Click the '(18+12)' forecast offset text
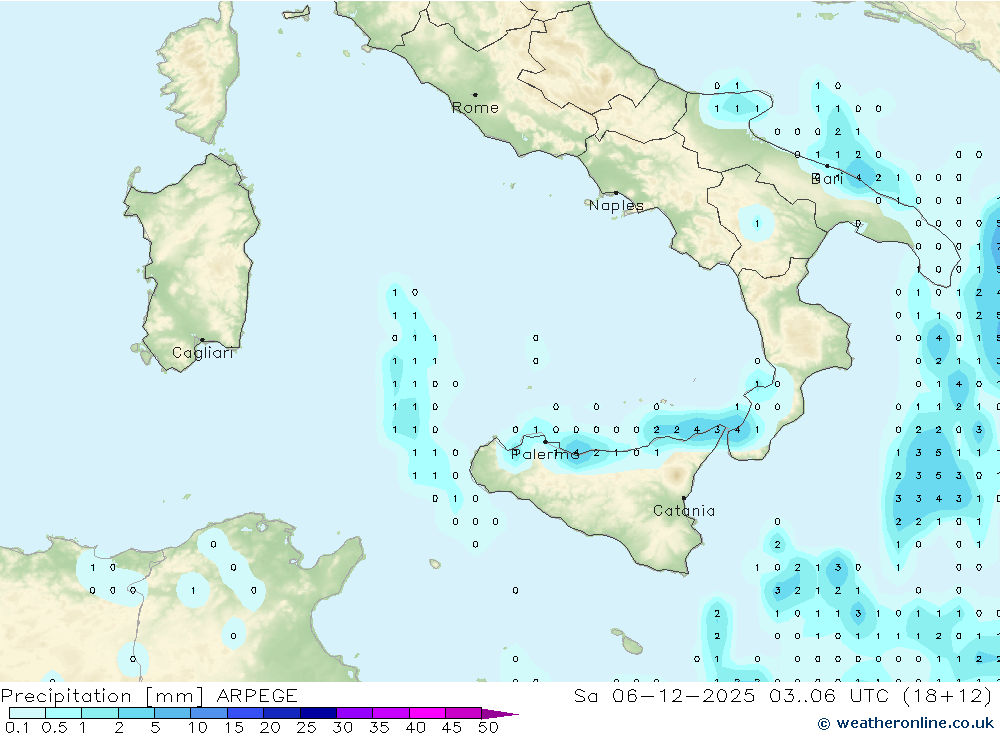This screenshot has height=733, width=1000. click(x=947, y=696)
